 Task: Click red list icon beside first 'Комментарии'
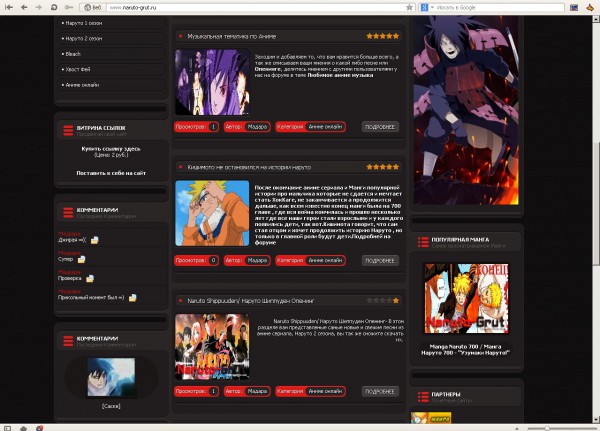click(68, 213)
